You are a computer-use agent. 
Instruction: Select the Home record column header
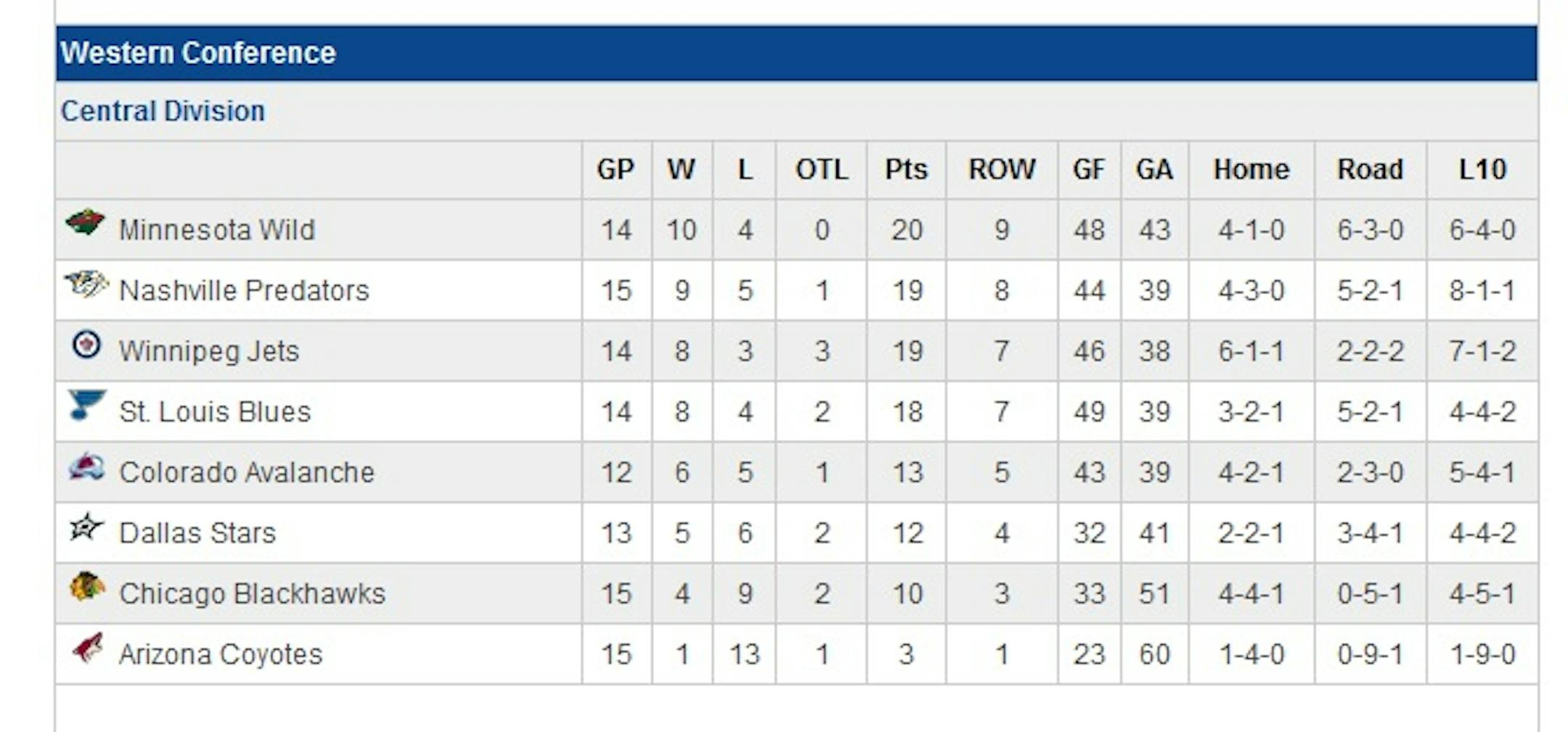coord(1251,170)
